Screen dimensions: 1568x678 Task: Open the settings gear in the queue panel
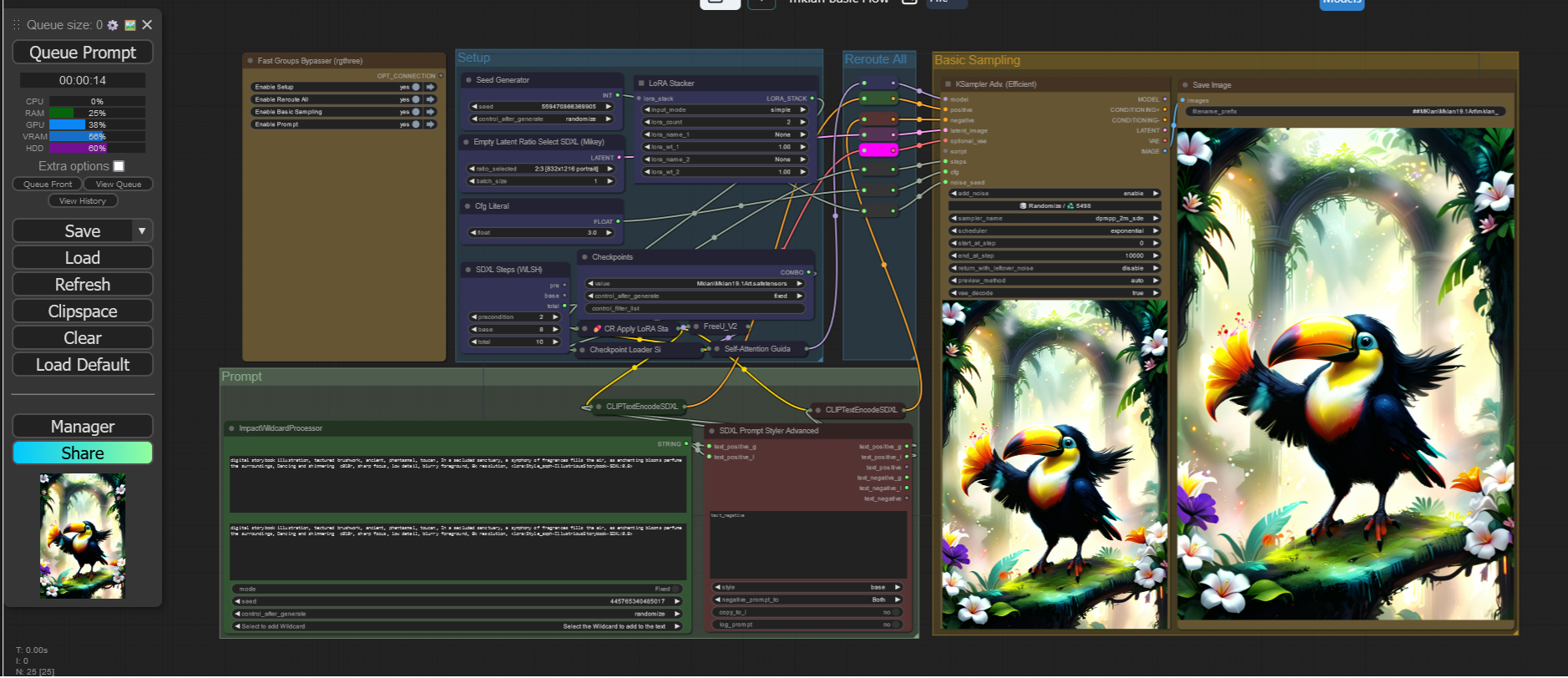[x=113, y=25]
